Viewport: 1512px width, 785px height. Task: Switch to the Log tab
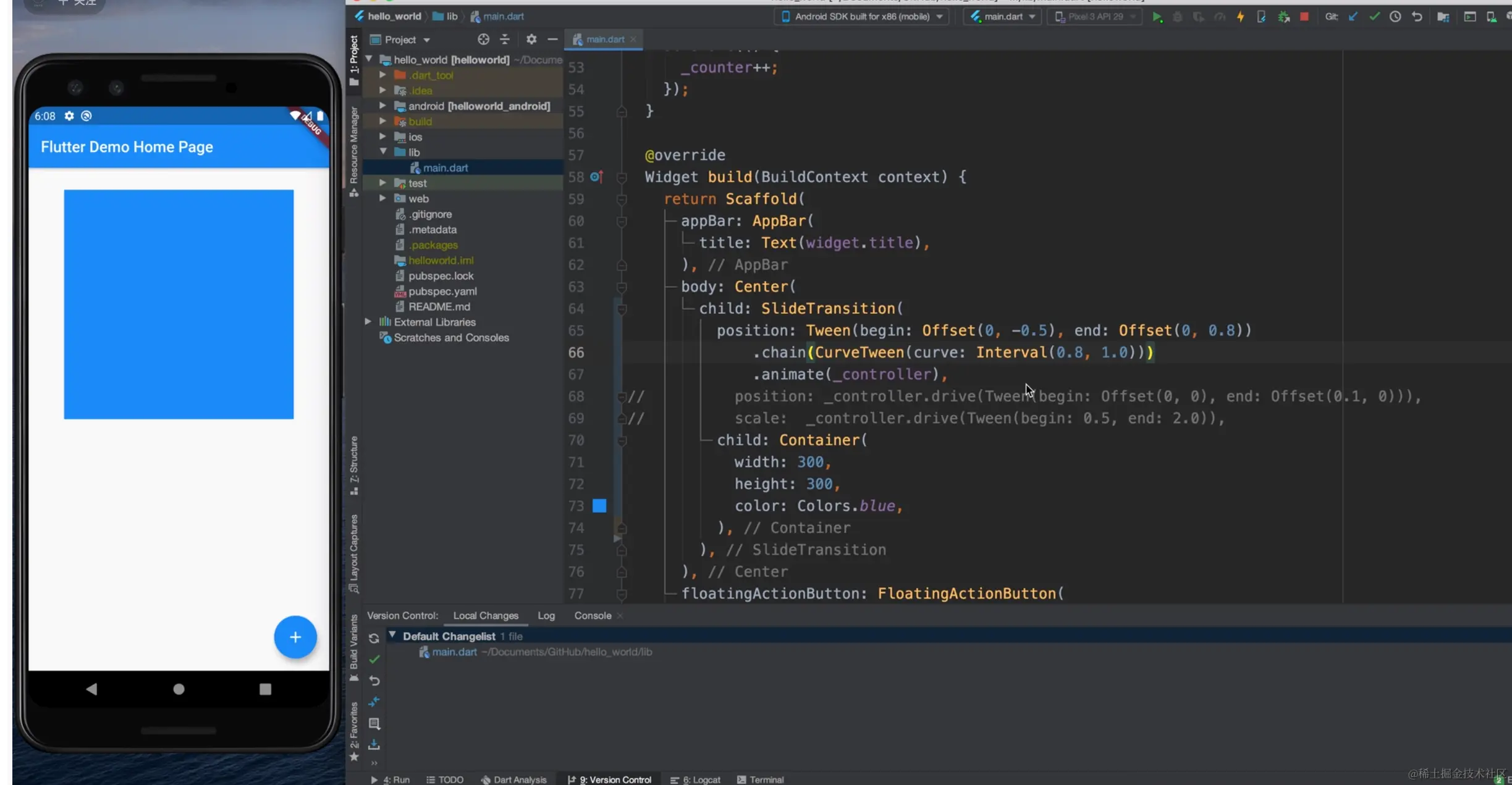[546, 616]
